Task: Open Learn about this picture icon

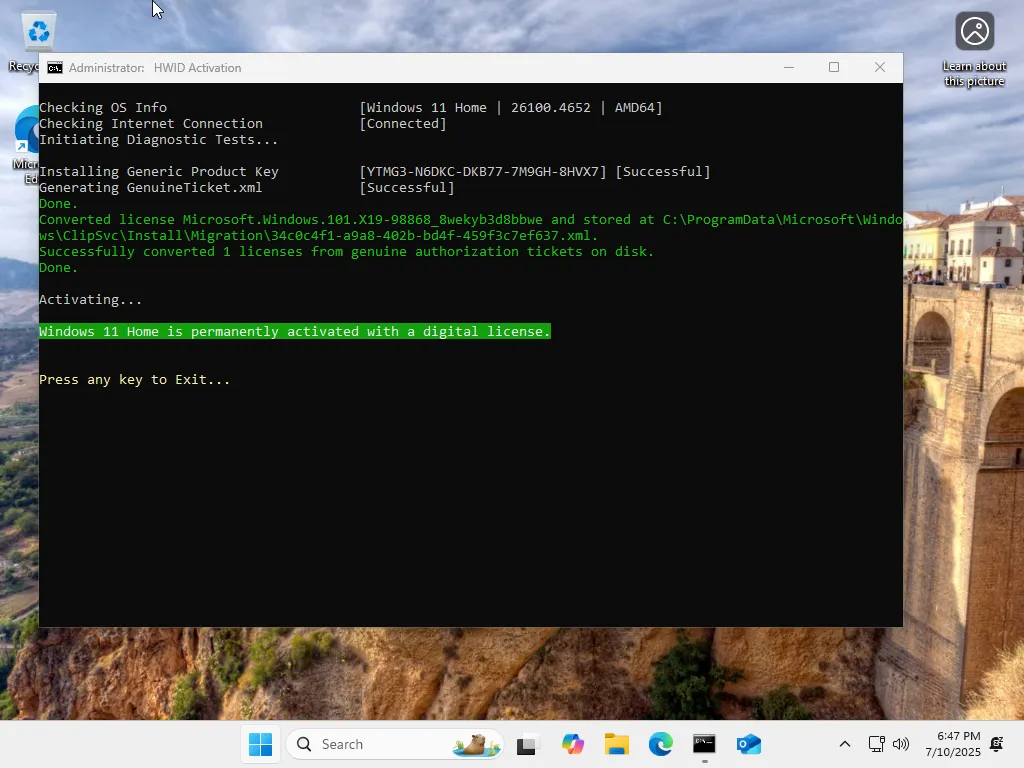Action: [x=974, y=50]
